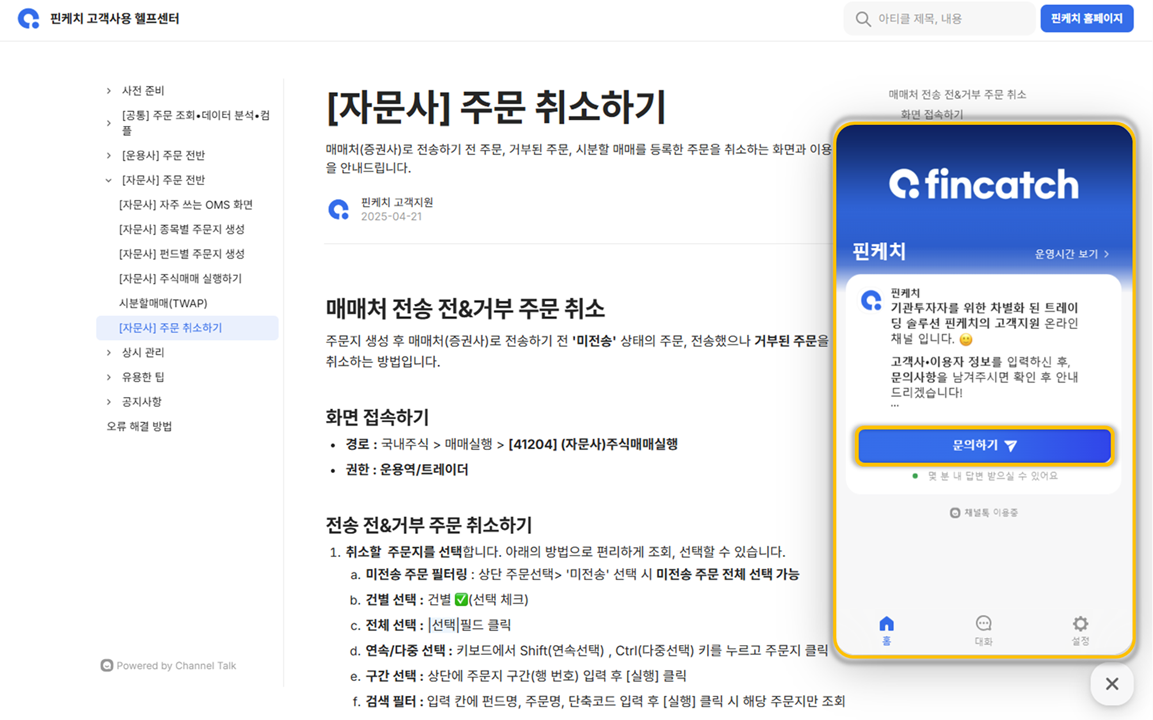Expand the 공지사항 section
Image resolution: width=1153 pixels, height=720 pixels.
coord(109,402)
